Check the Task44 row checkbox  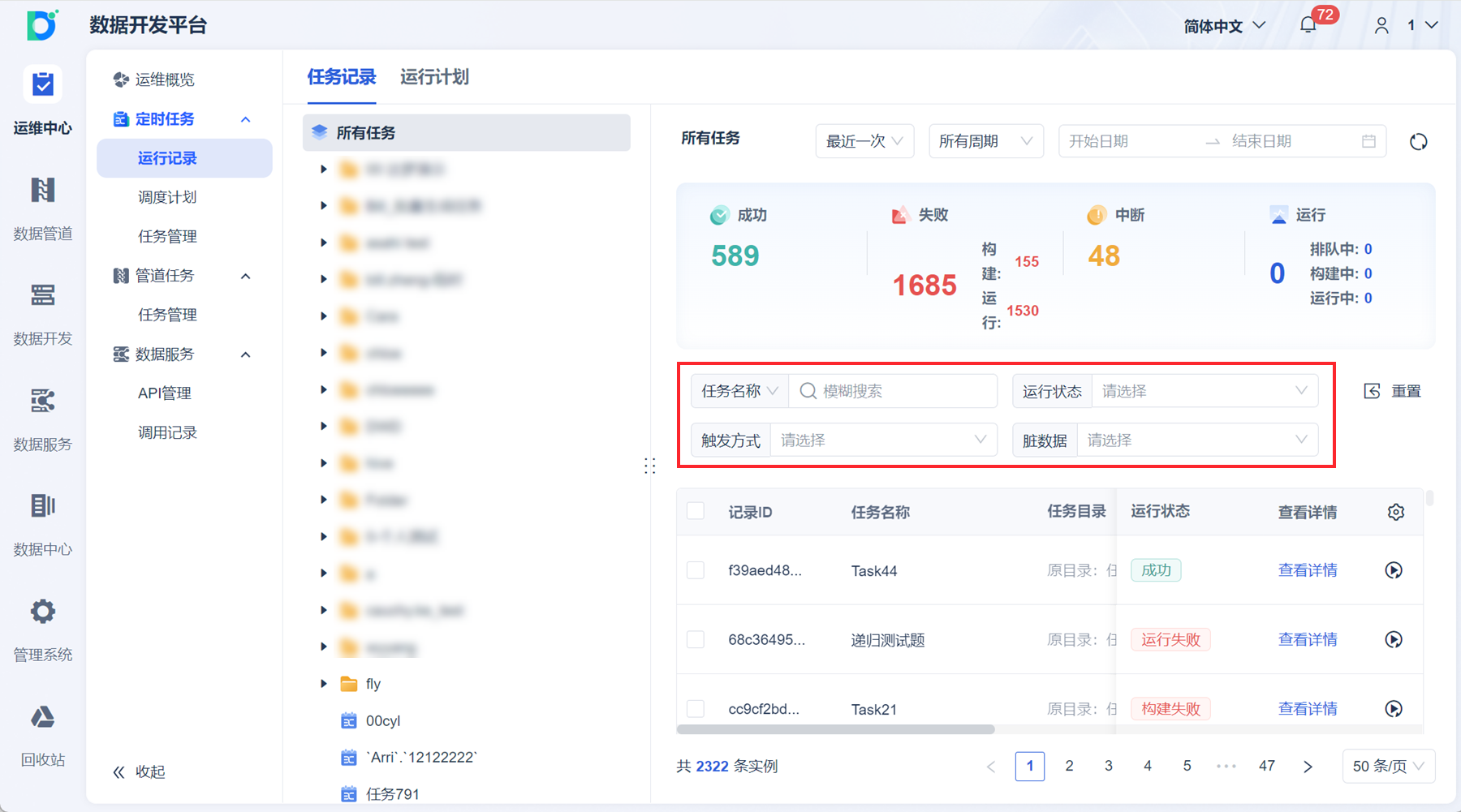pyautogui.click(x=696, y=570)
